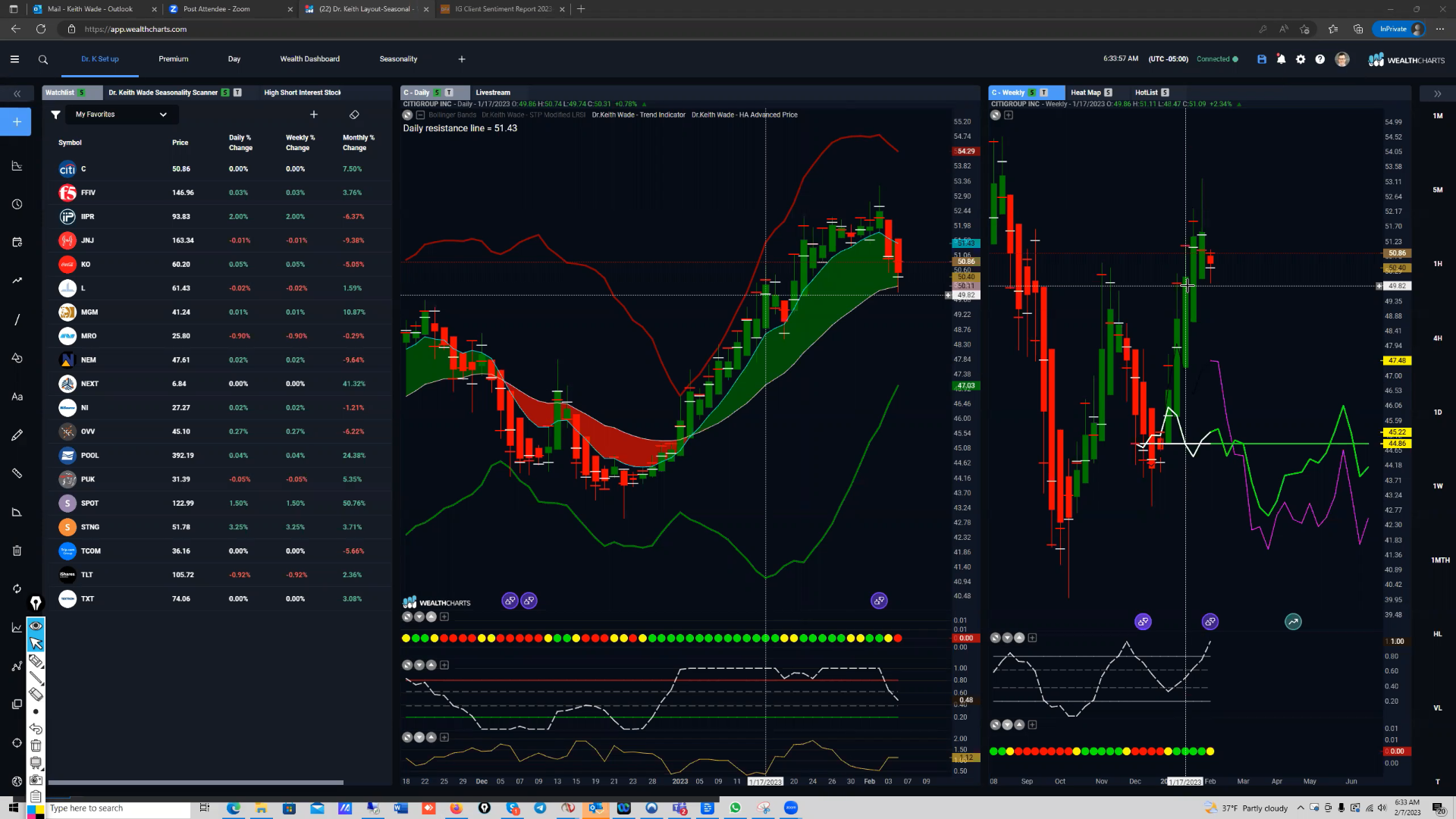
Task: Click the annotation trash delete icon
Action: tap(36, 745)
